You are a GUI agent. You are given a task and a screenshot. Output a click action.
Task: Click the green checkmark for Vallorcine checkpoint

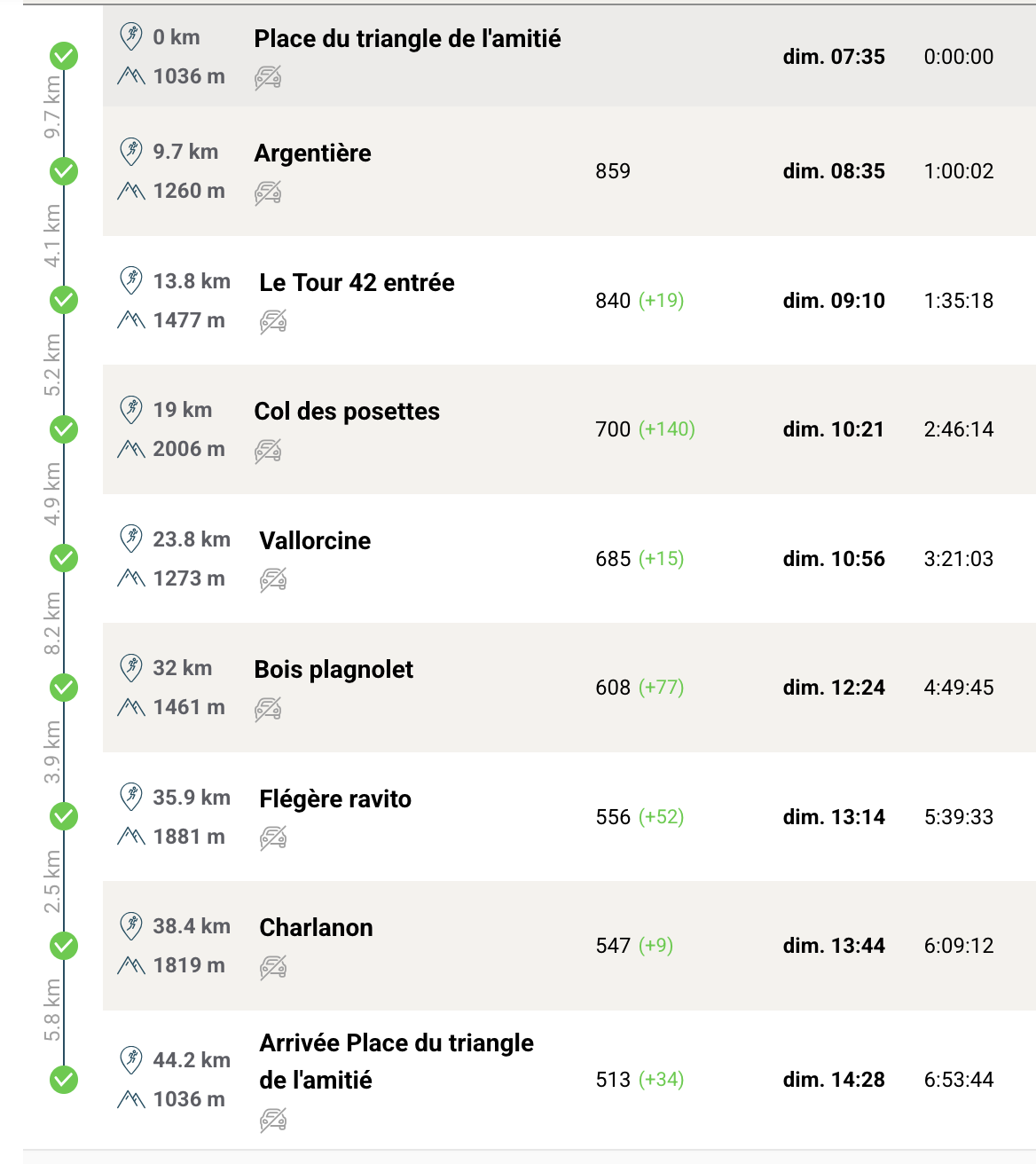[64, 558]
